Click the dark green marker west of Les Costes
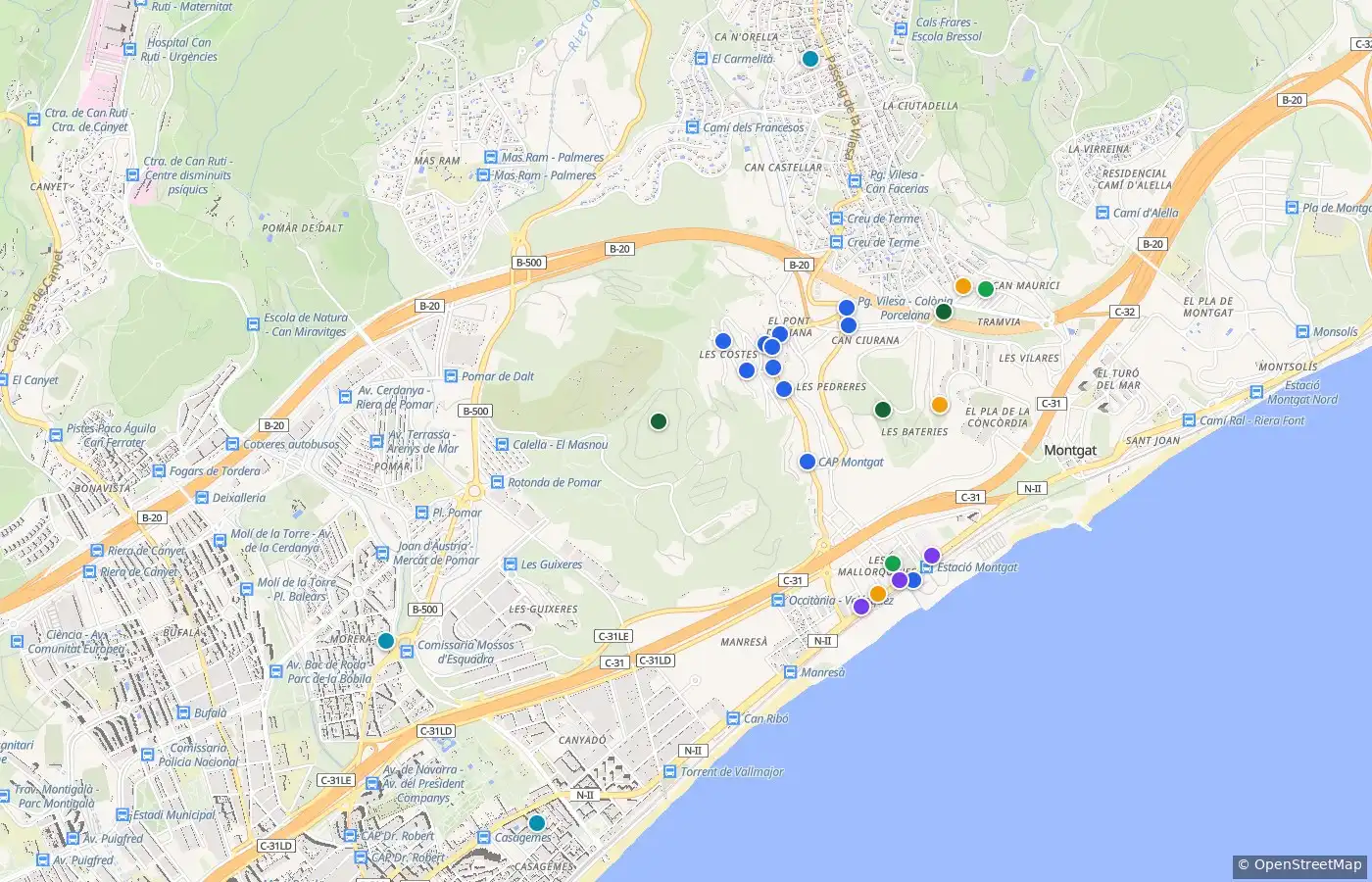 click(659, 421)
